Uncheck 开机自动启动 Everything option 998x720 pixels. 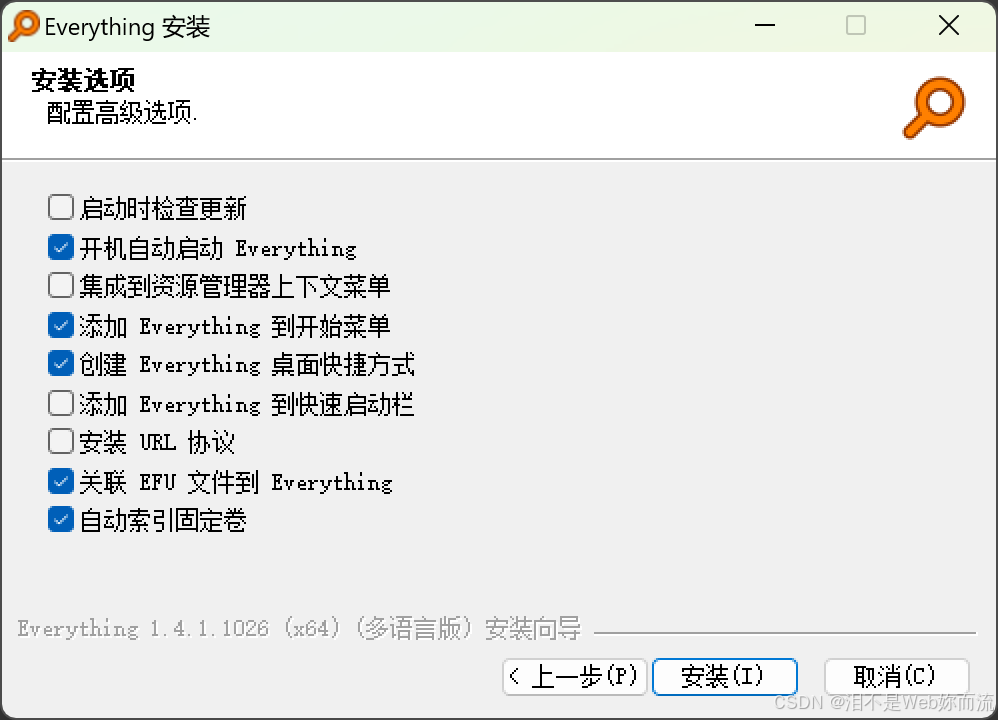tap(60, 247)
